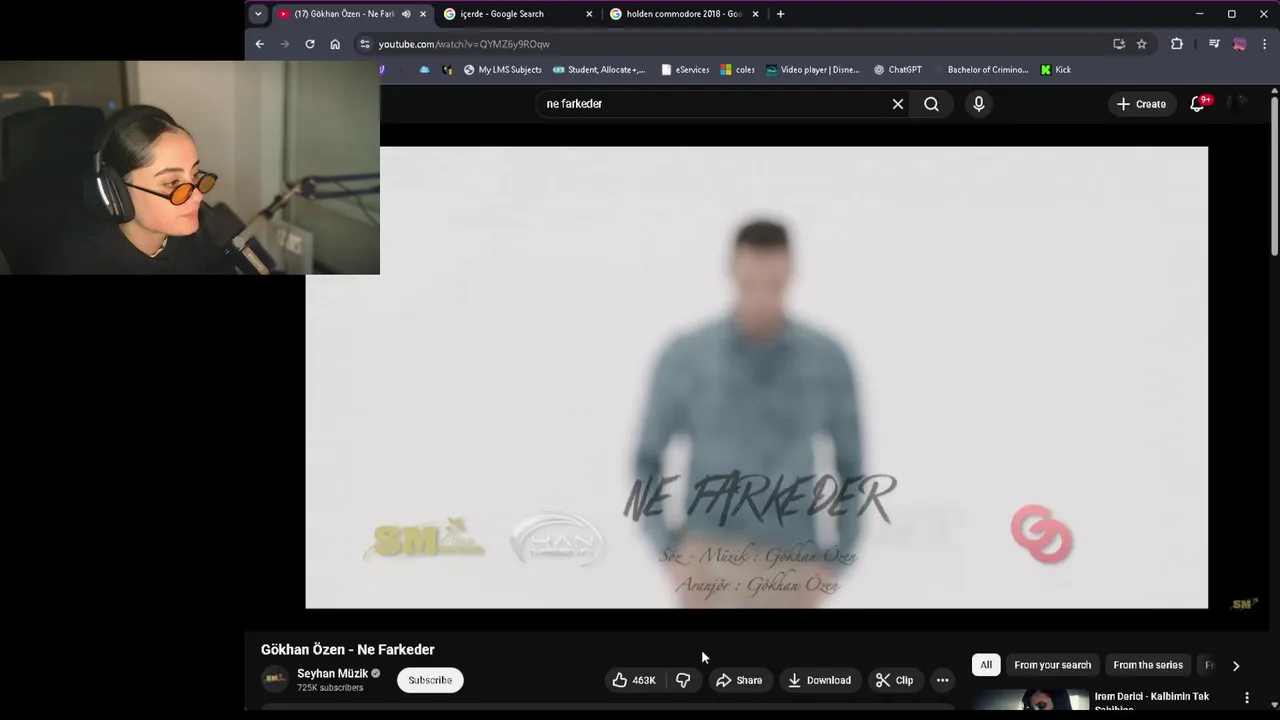Open options menu for Irem Derici video
1280x720 pixels.
coord(1247,698)
